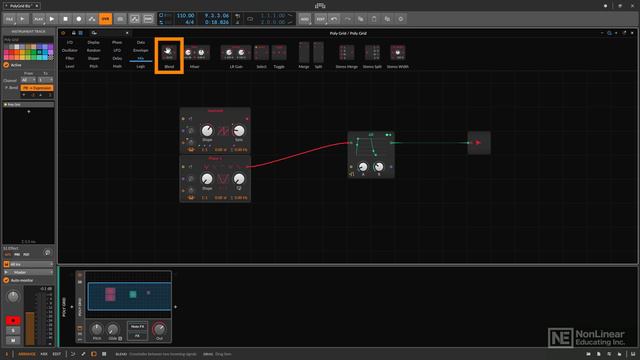Click the Glide knob in the Poly Grid device
This screenshot has width=640, height=360.
click(113, 329)
